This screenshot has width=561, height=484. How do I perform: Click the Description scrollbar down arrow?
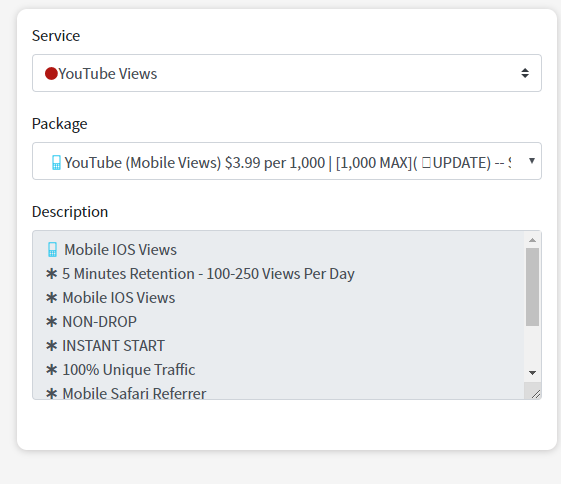(532, 373)
